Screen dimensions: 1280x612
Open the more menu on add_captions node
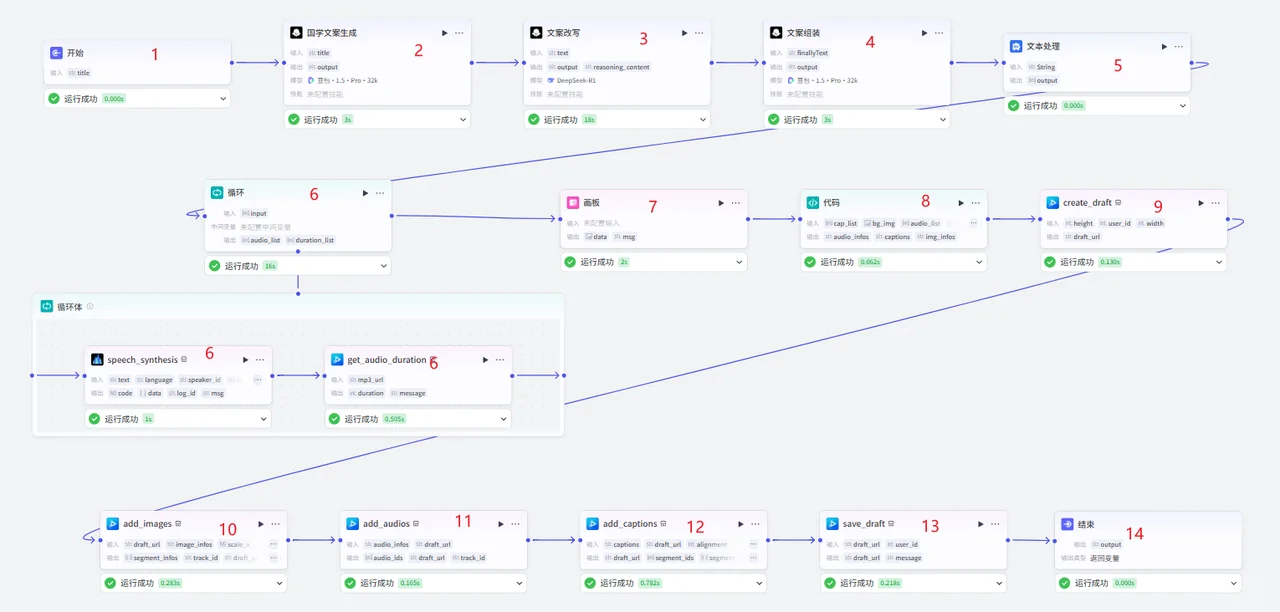point(755,523)
